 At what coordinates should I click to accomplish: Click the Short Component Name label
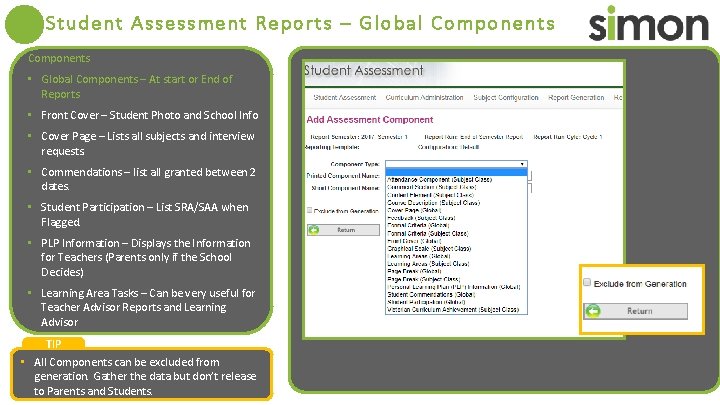point(346,188)
